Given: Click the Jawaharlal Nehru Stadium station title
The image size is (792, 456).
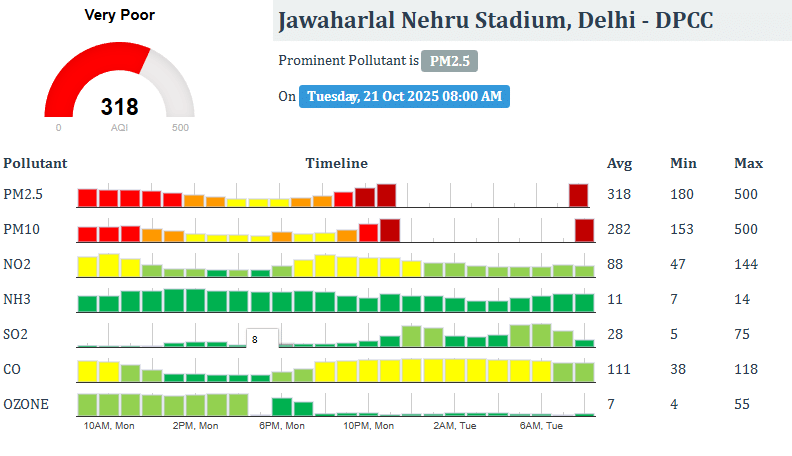Looking at the screenshot, I should point(495,21).
